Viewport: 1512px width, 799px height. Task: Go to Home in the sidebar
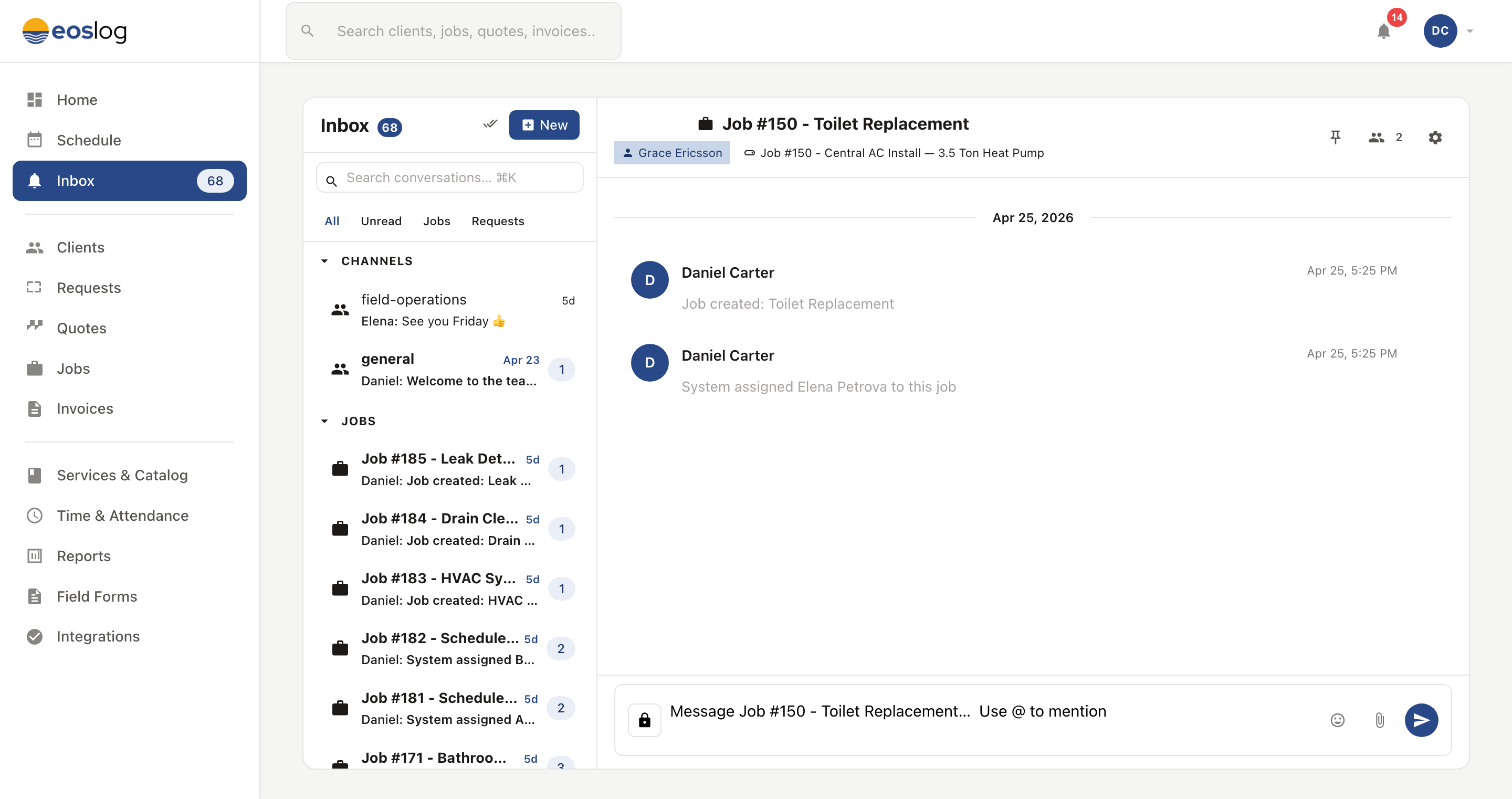[x=129, y=100]
